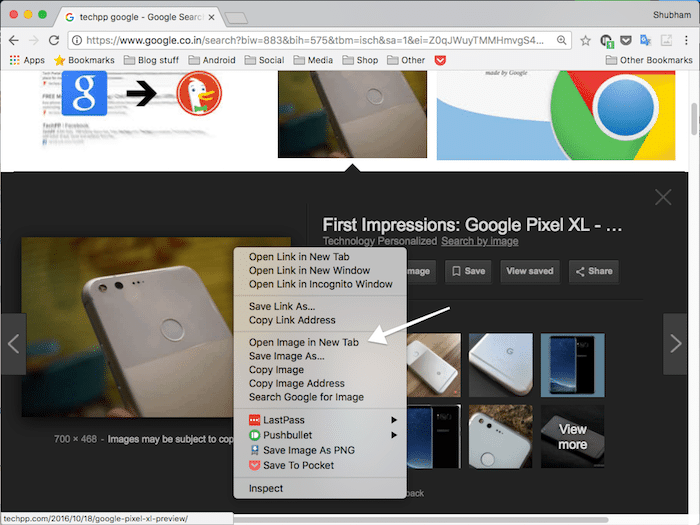
Task: View site info via the address bar icon
Action: 77,41
